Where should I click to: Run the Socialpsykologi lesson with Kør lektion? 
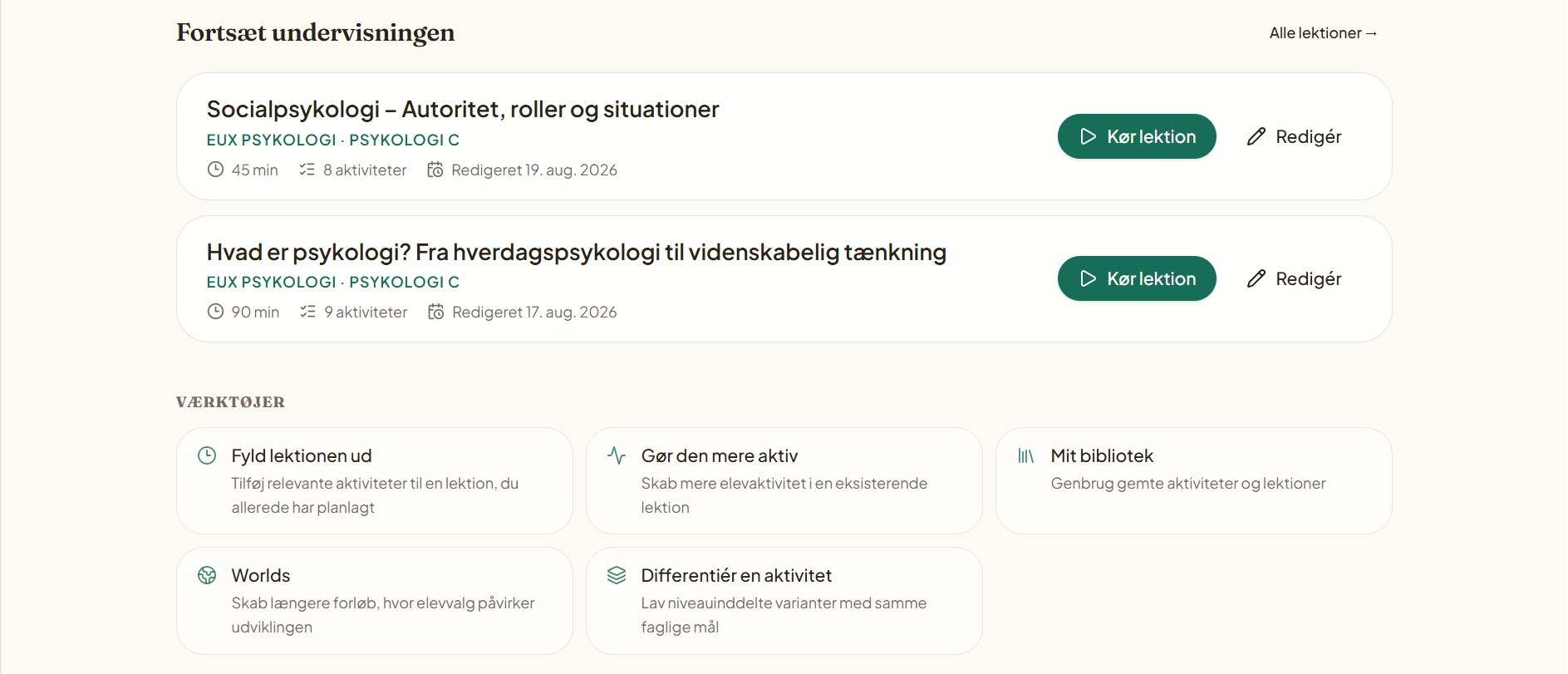click(1137, 136)
